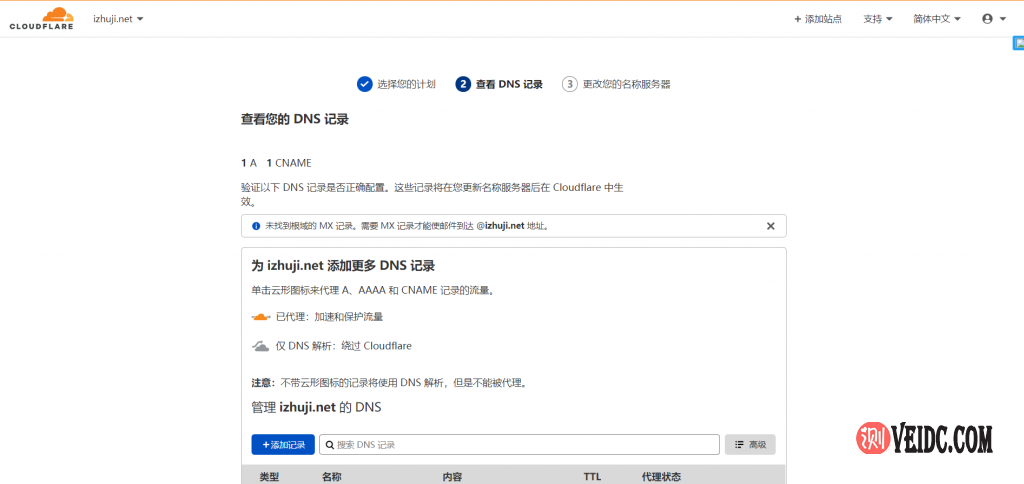The image size is (1024, 484).
Task: Open the user account menu icon
Action: (x=993, y=19)
